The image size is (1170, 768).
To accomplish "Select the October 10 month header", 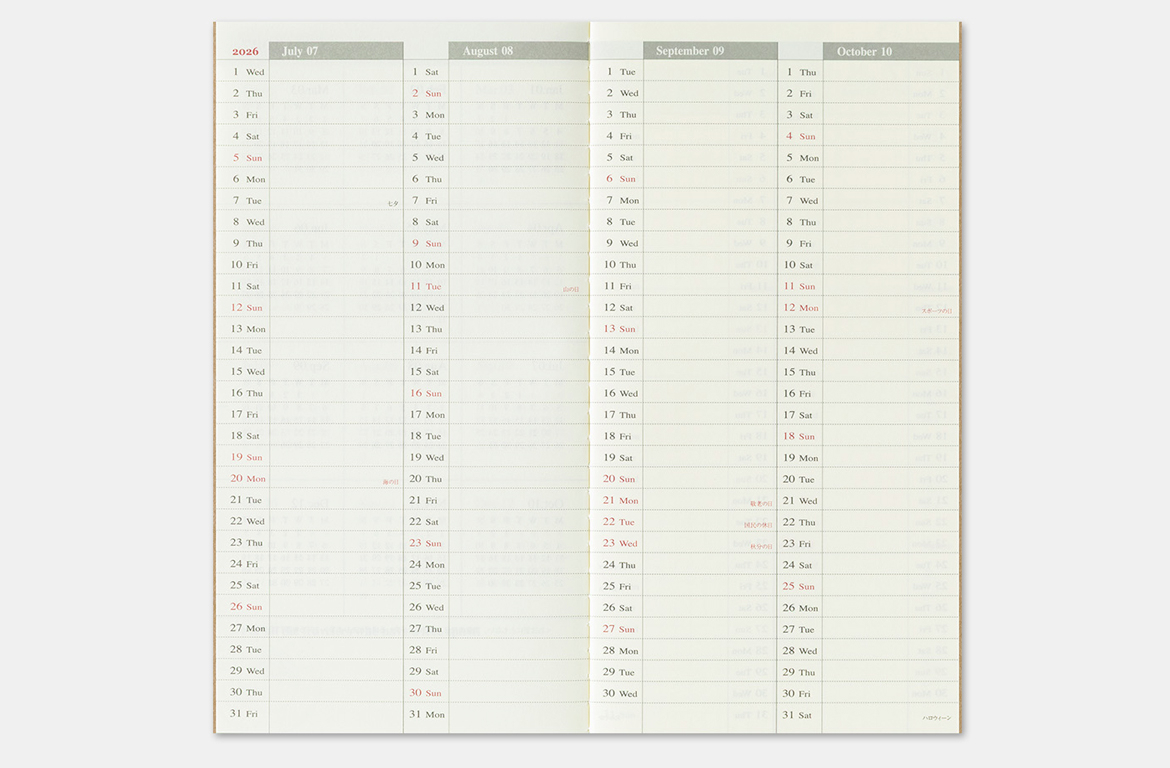I will (x=891, y=51).
